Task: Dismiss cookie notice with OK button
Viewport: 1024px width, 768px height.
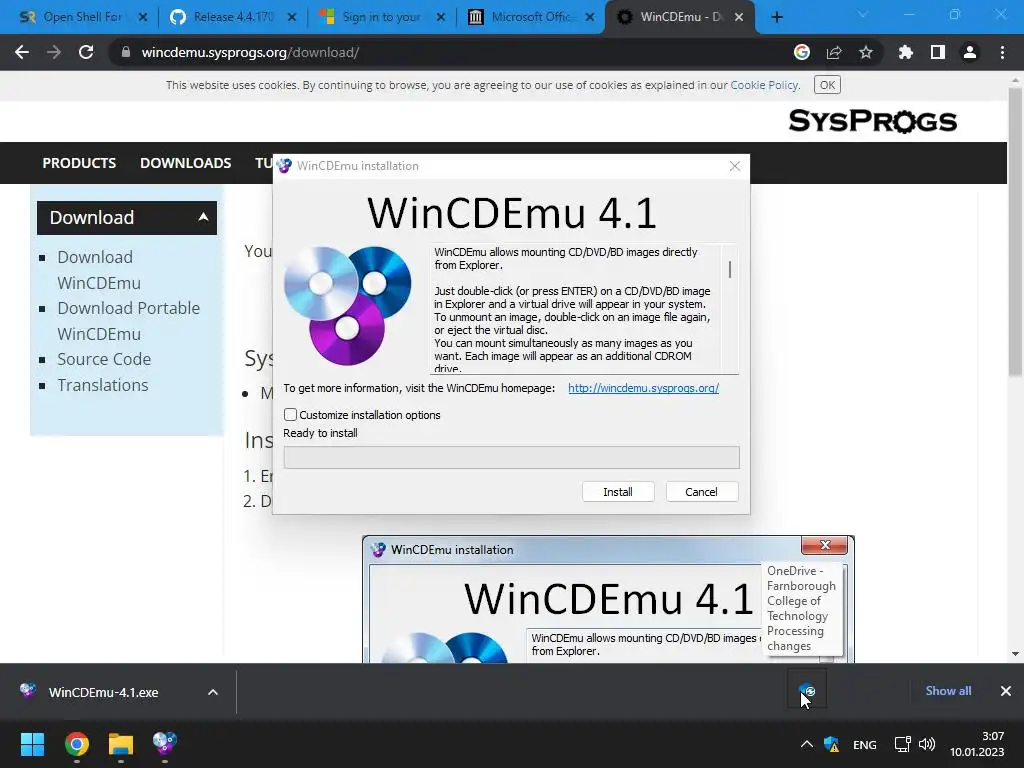Action: 827,85
